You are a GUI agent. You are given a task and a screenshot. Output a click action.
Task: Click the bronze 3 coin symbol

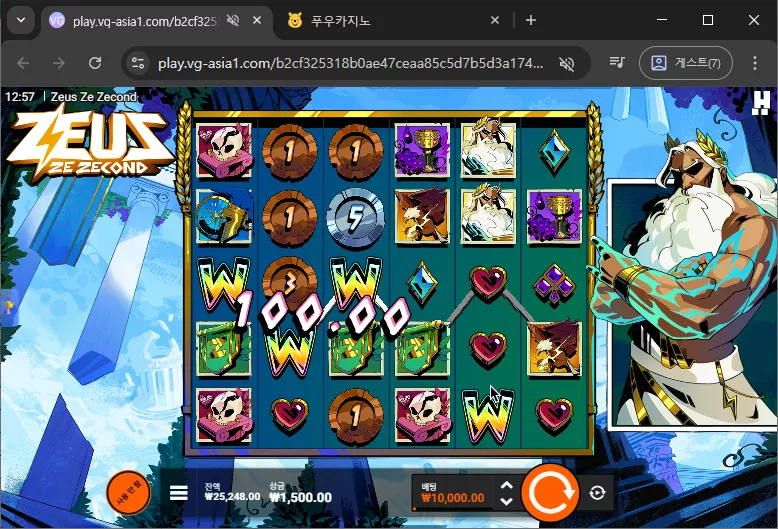pyautogui.click(x=290, y=280)
